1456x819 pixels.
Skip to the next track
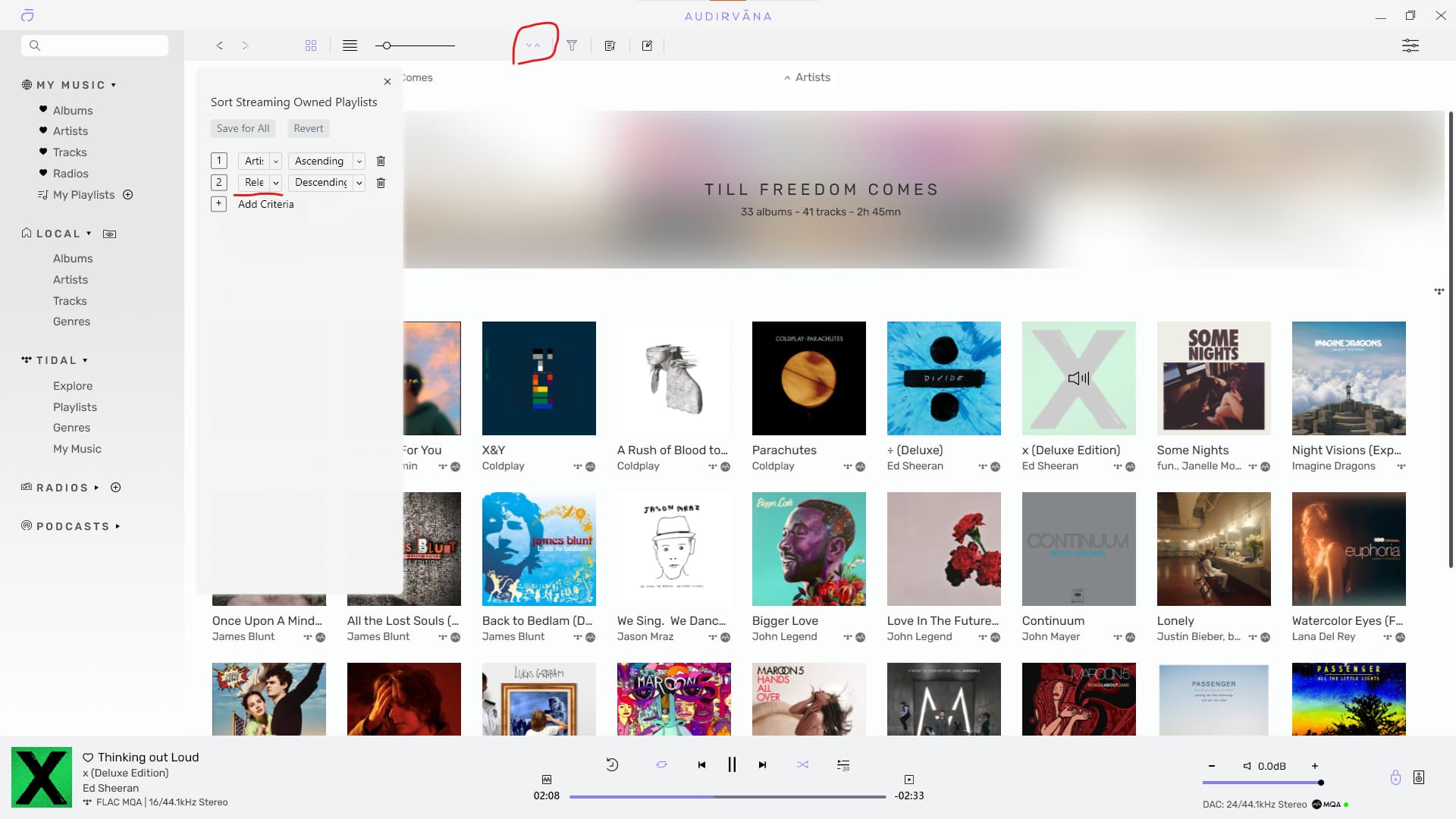pos(762,765)
